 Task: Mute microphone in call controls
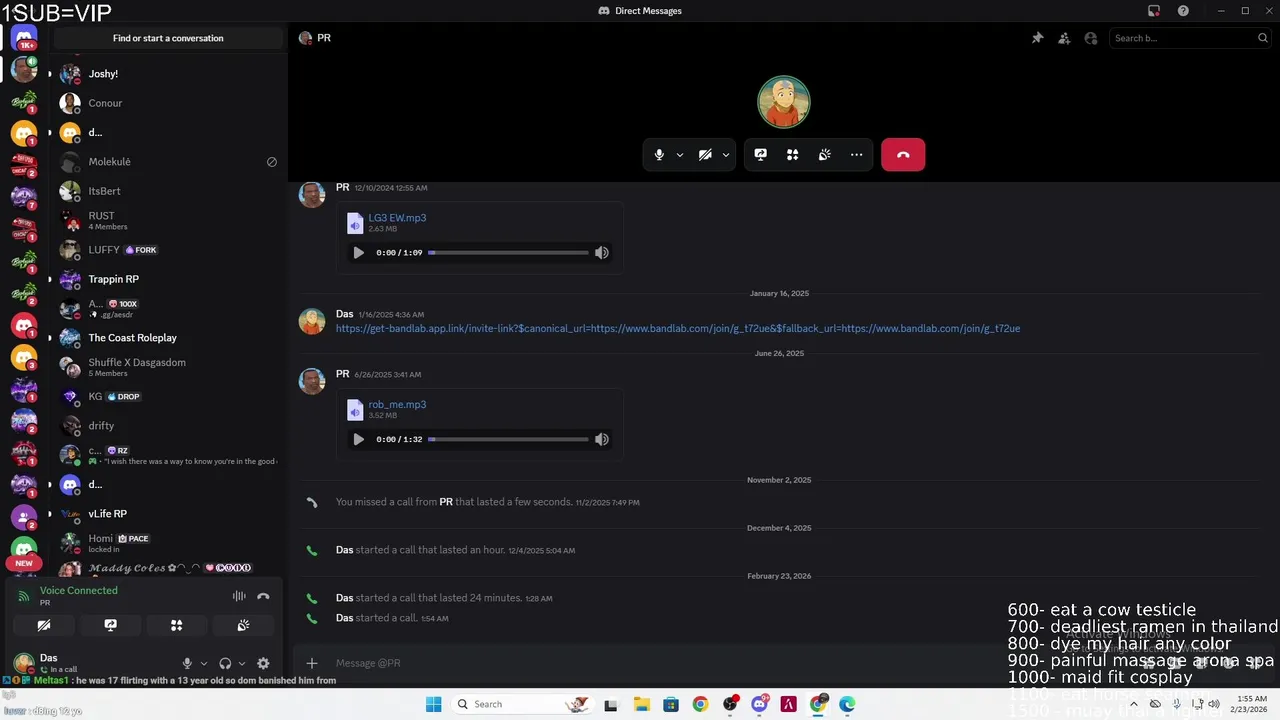[x=659, y=155]
